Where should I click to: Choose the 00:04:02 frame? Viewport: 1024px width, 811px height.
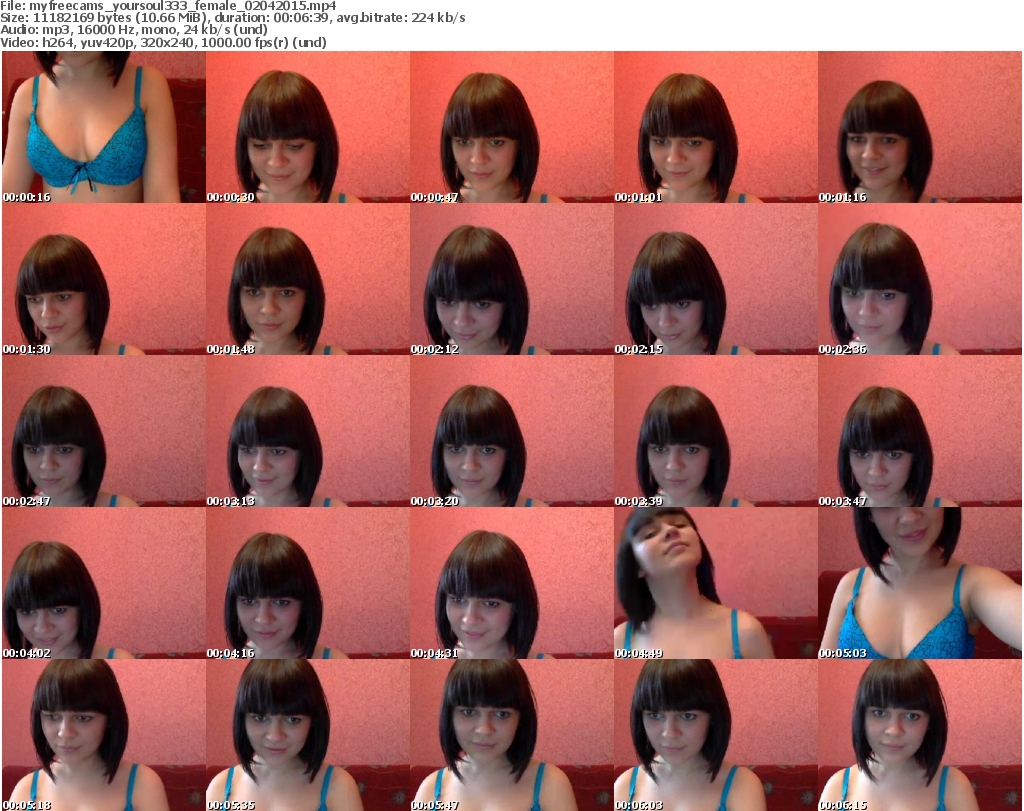104,583
